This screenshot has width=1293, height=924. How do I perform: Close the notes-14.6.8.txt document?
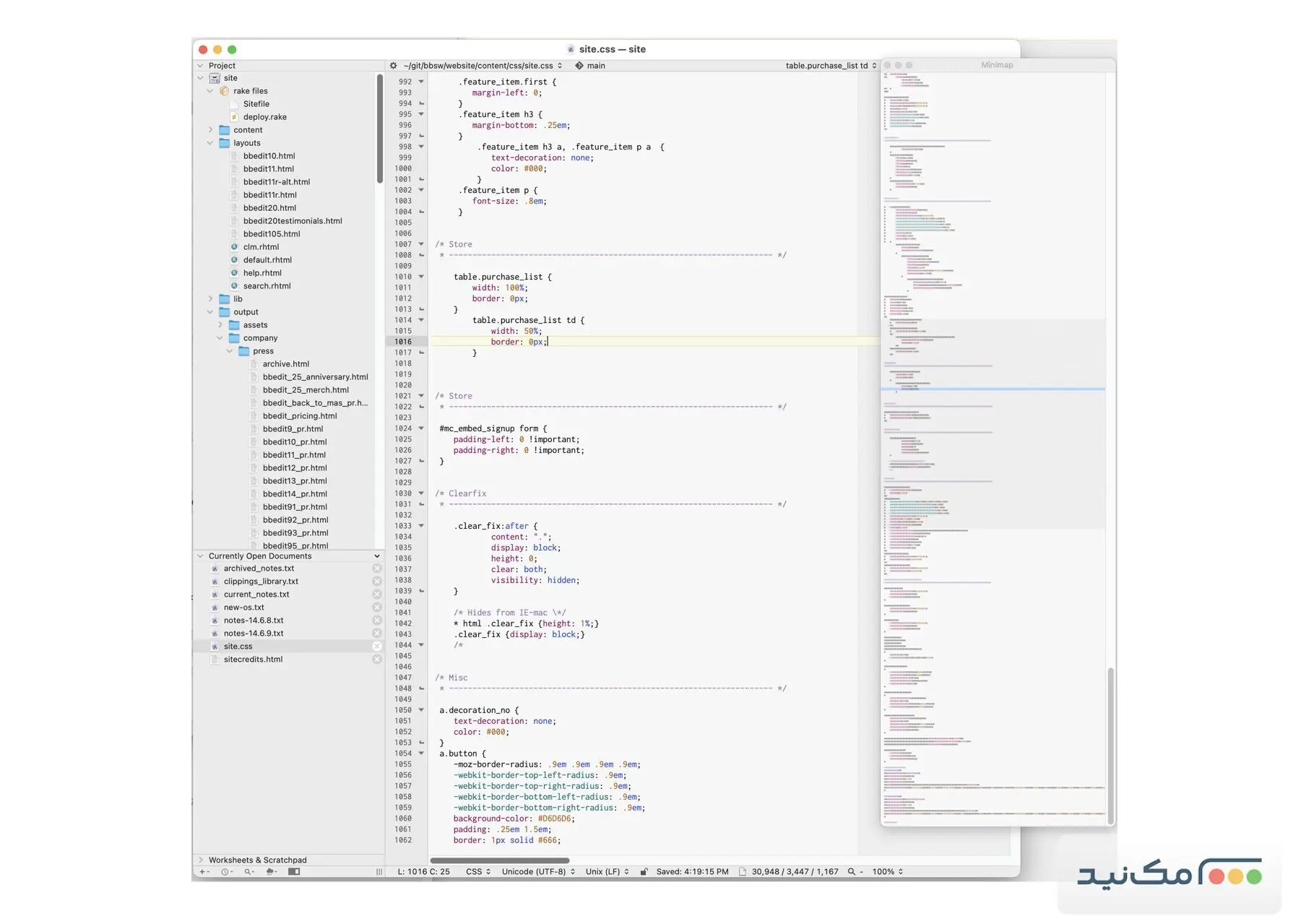[x=377, y=620]
